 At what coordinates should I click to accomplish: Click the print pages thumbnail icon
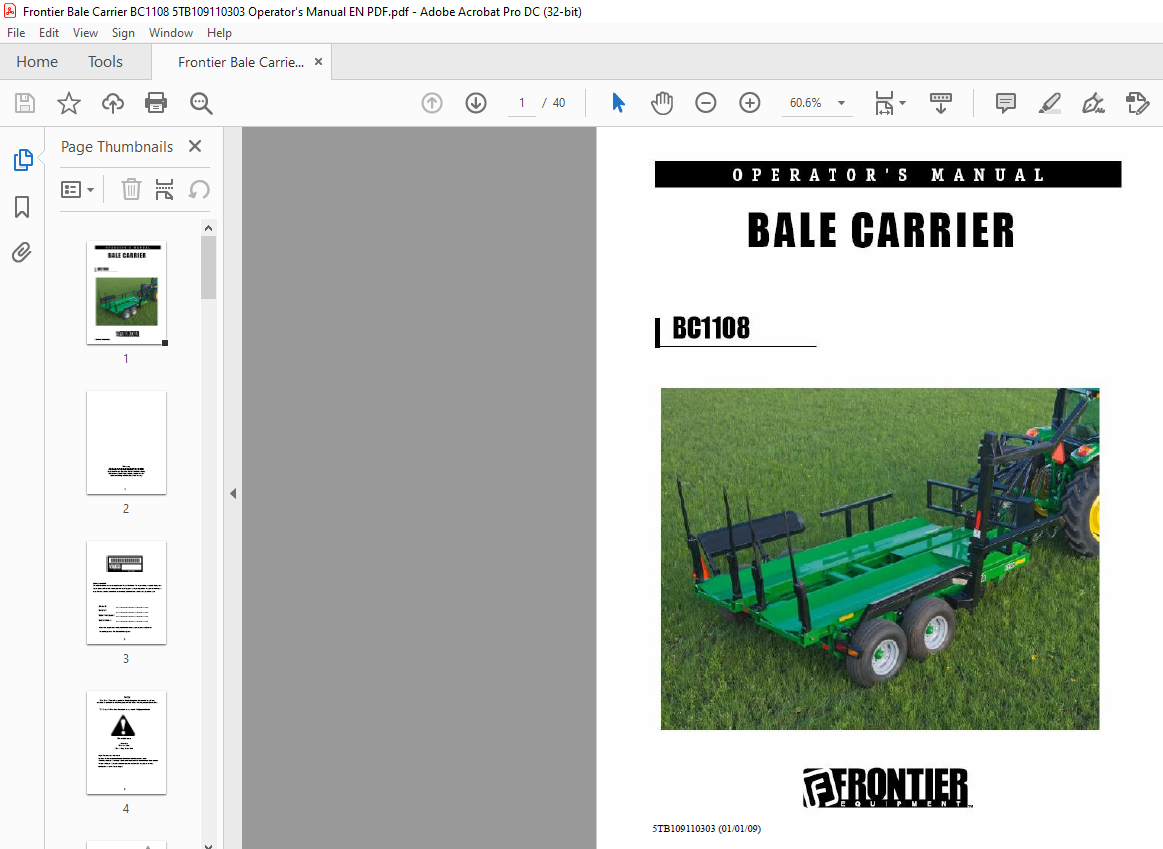coord(164,189)
